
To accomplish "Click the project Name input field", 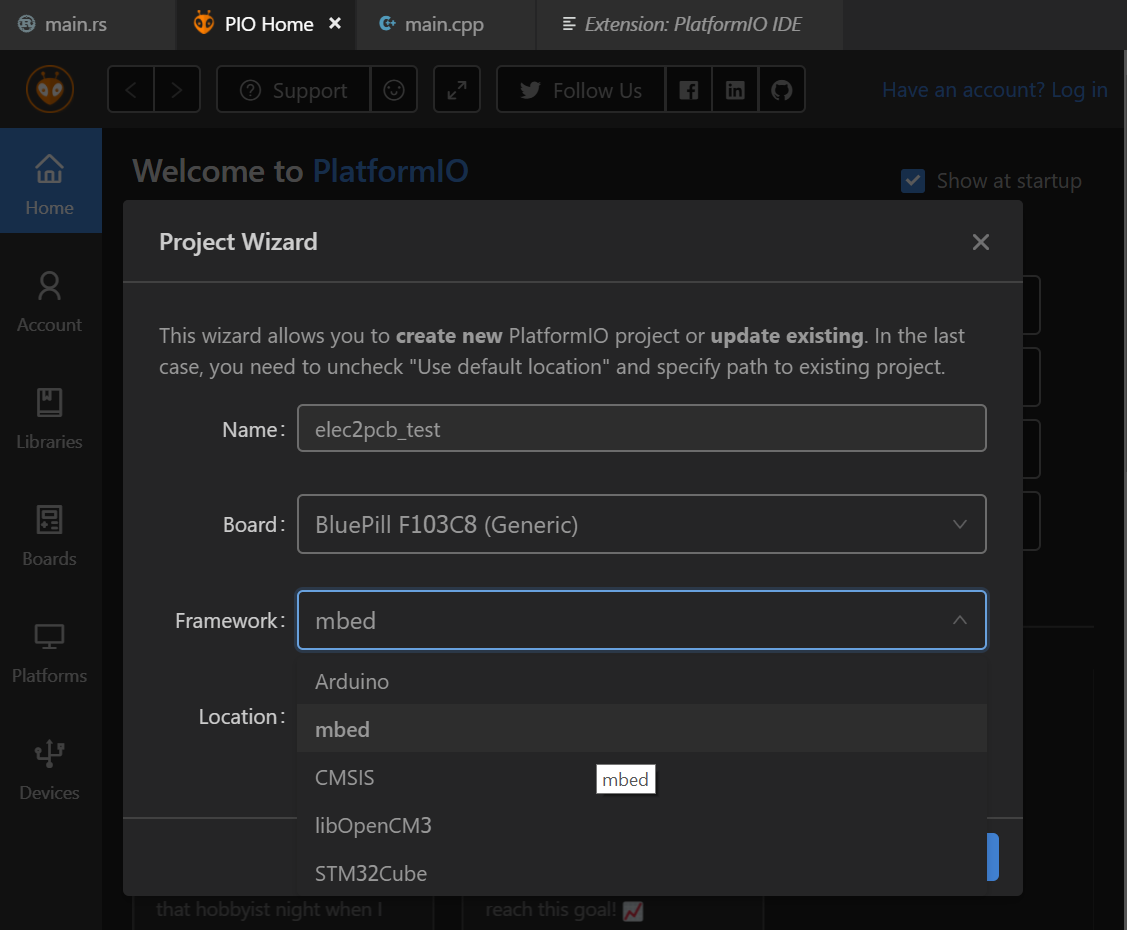I will coord(641,429).
